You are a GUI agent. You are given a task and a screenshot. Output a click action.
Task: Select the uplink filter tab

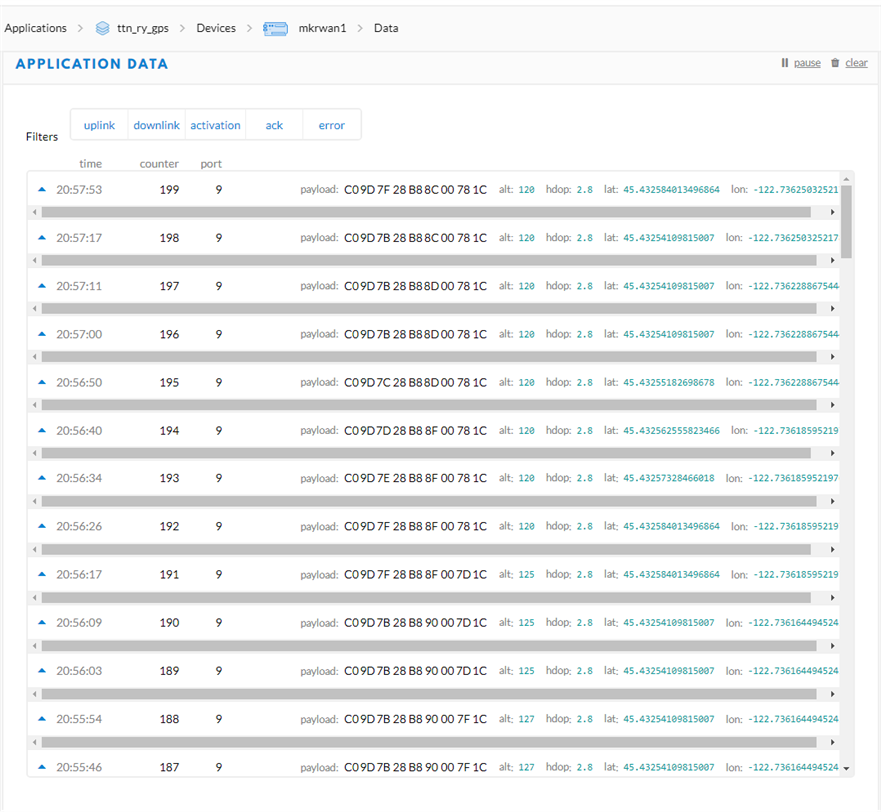[x=99, y=125]
